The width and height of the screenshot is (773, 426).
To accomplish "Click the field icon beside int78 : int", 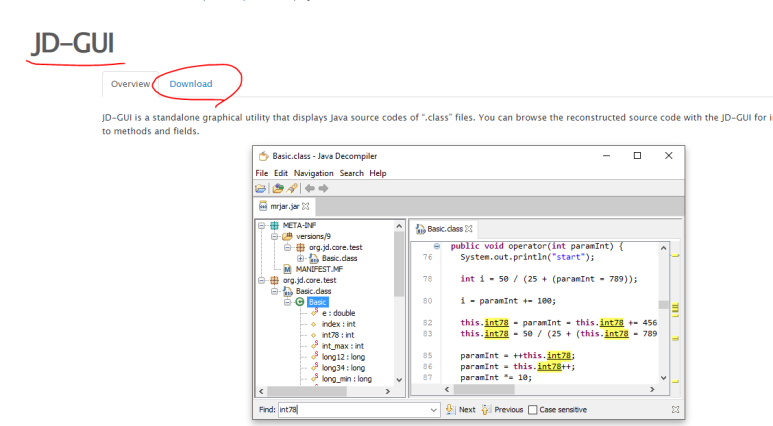I will [x=314, y=335].
